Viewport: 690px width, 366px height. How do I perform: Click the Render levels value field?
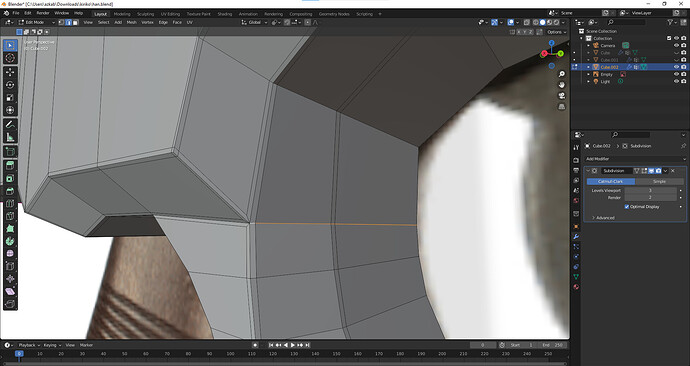[650, 198]
